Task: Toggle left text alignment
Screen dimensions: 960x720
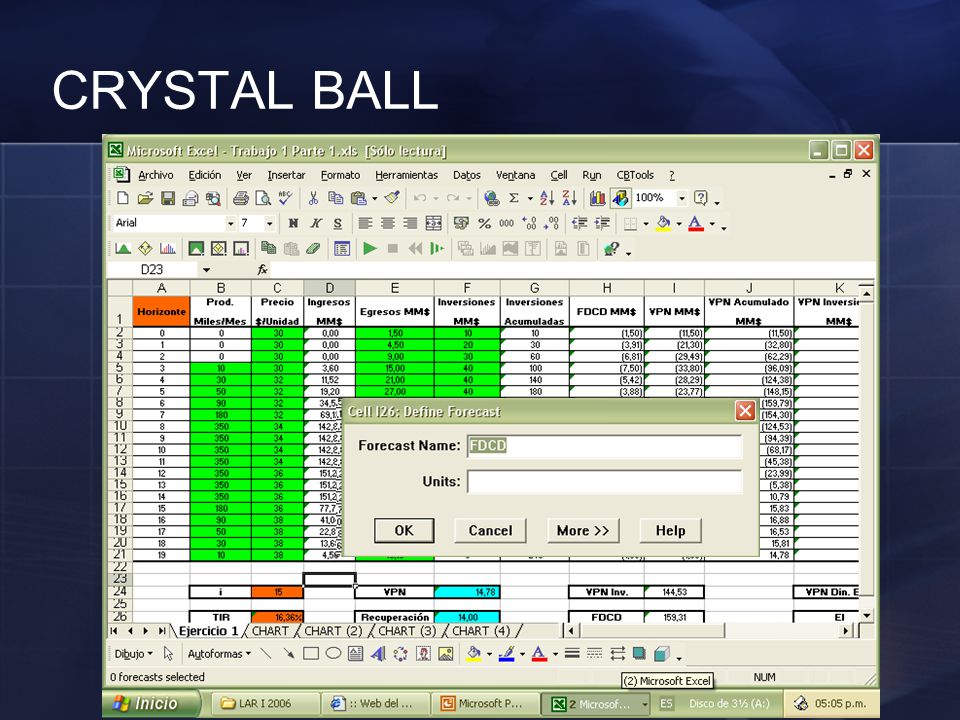Action: 366,223
